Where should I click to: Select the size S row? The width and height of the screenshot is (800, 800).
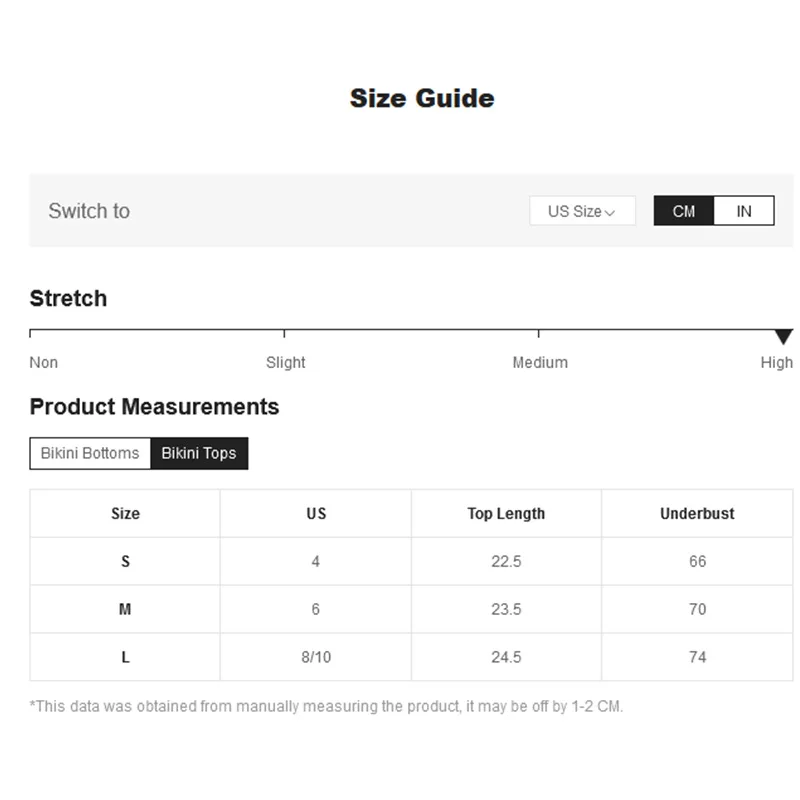125,562
